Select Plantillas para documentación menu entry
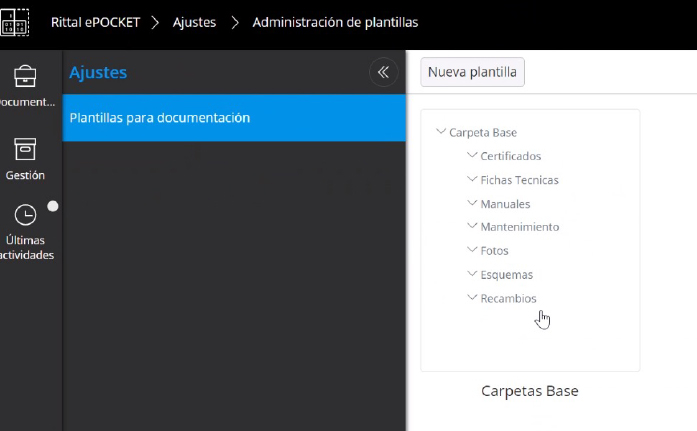 click(x=234, y=118)
